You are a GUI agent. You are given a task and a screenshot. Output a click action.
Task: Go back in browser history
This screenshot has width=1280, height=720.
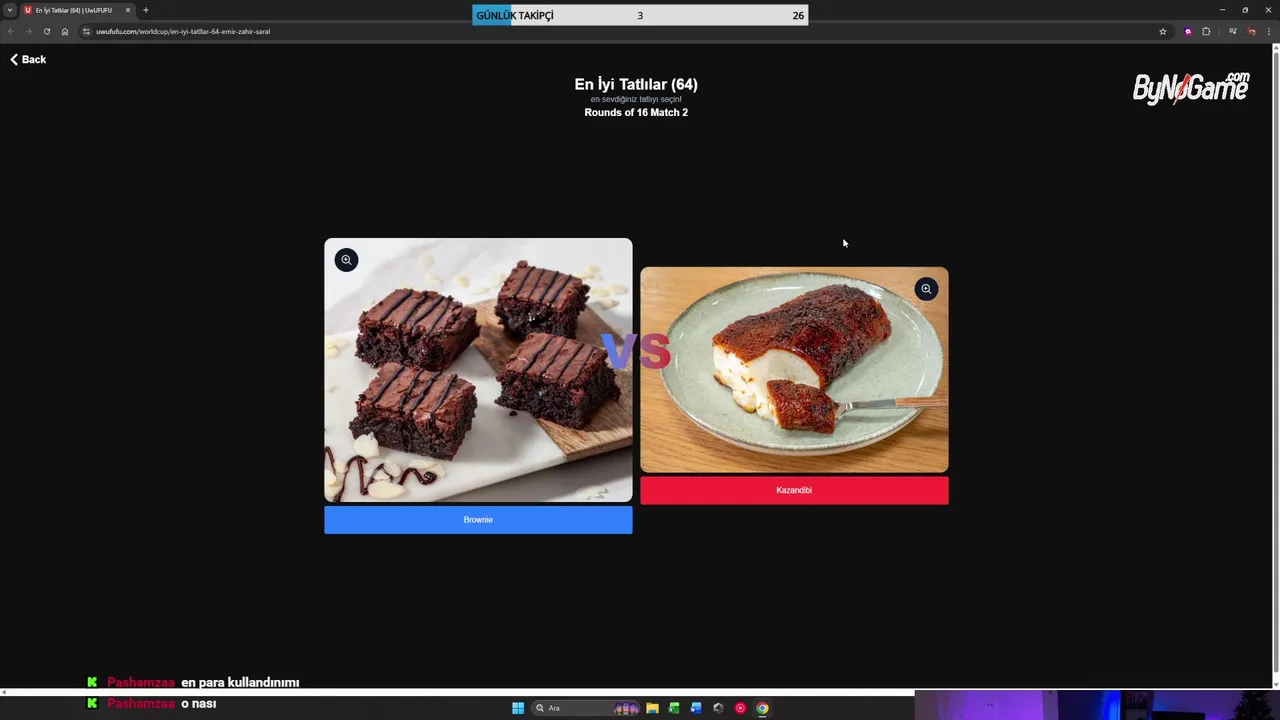tap(11, 31)
